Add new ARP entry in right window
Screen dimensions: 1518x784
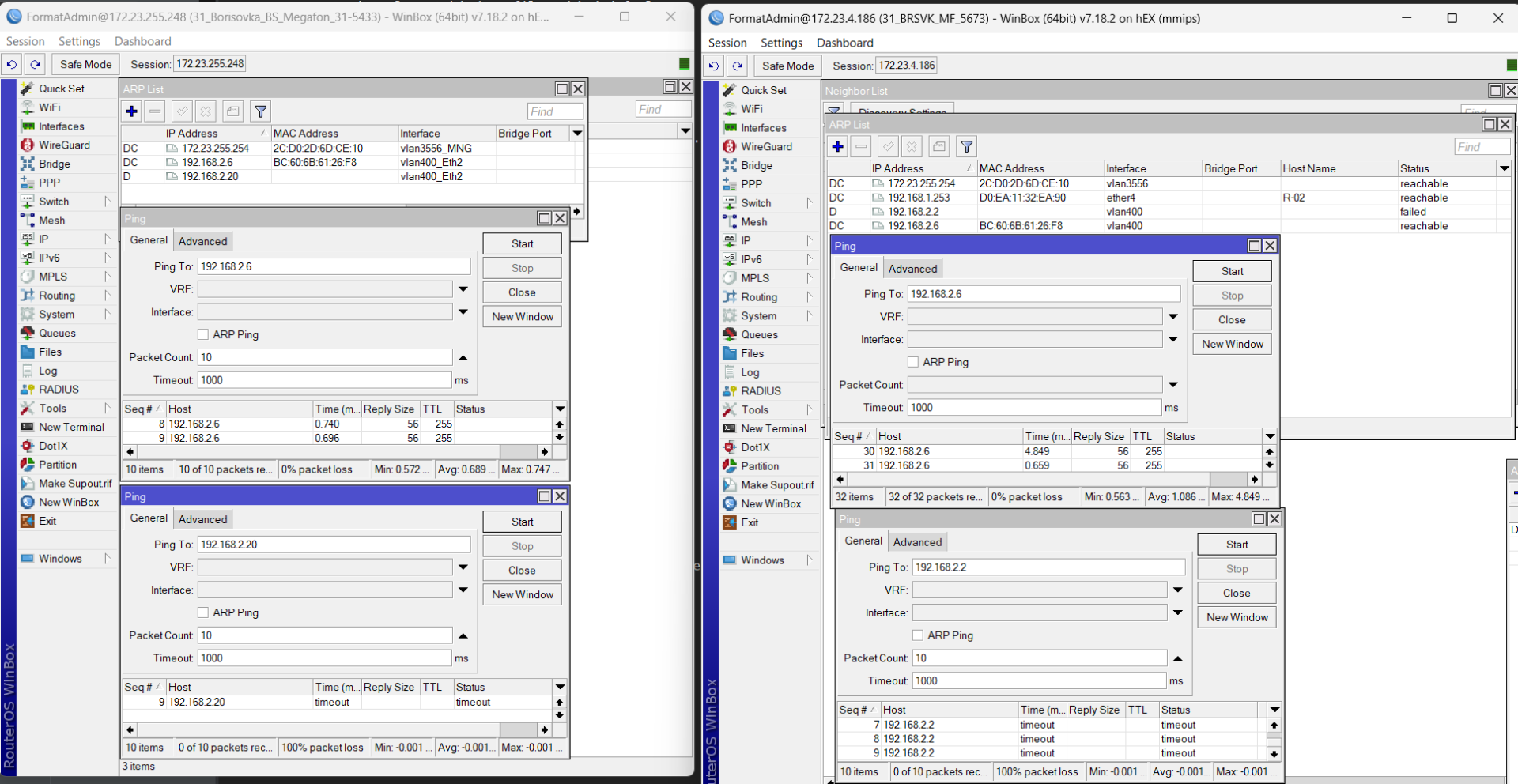click(x=838, y=146)
